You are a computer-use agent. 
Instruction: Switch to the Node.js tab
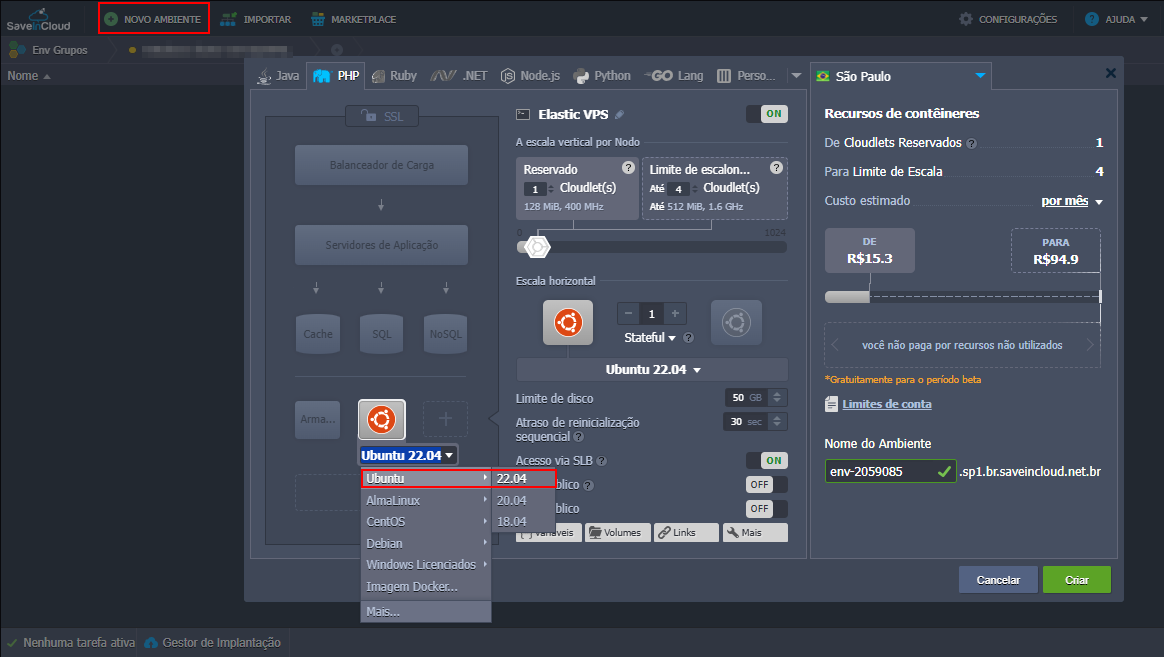(x=530, y=76)
